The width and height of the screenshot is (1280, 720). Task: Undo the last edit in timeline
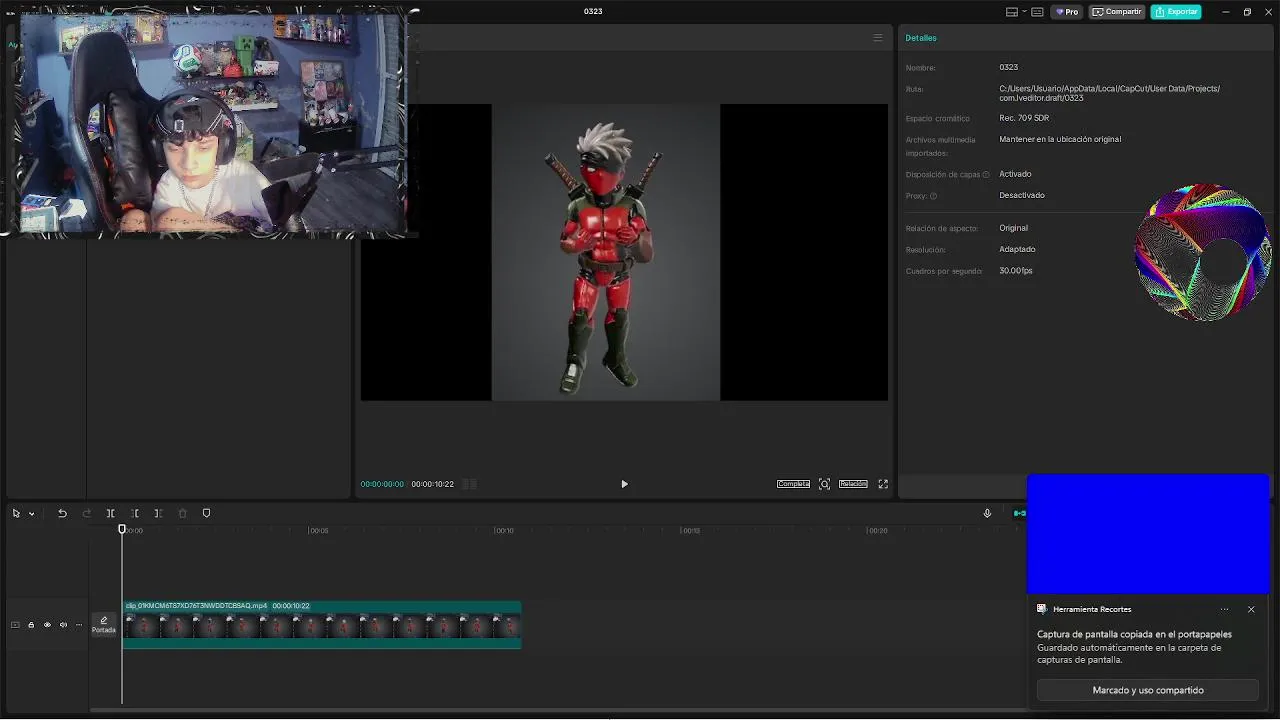click(62, 513)
